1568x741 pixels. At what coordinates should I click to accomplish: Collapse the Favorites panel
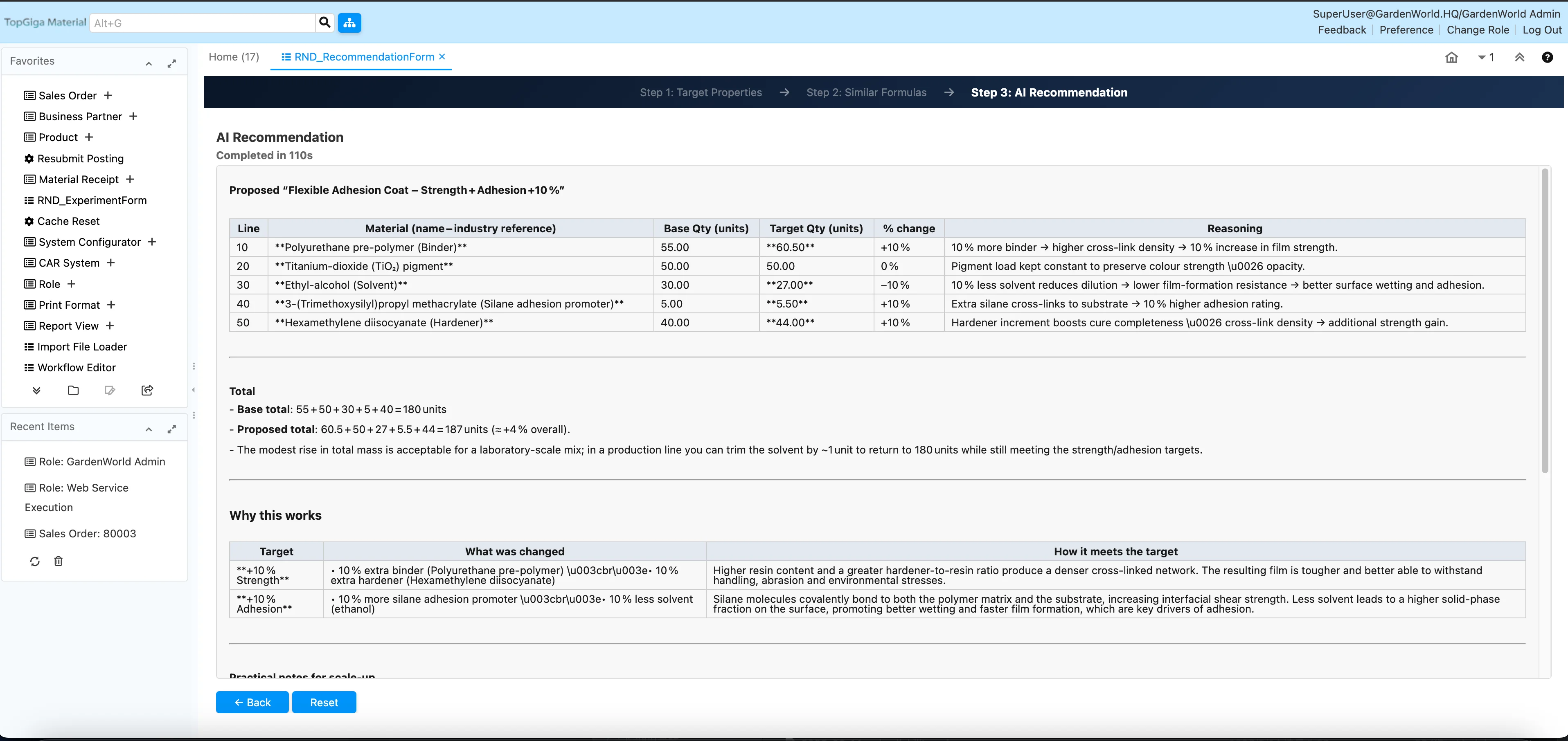(x=149, y=63)
